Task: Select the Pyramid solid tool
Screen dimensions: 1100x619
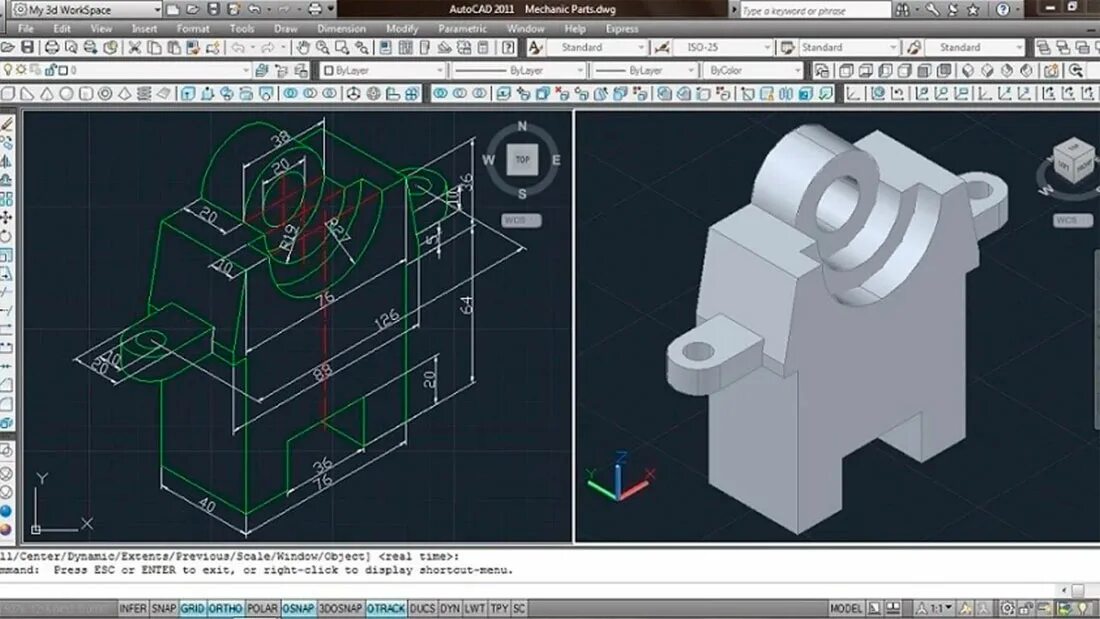Action: tap(124, 93)
